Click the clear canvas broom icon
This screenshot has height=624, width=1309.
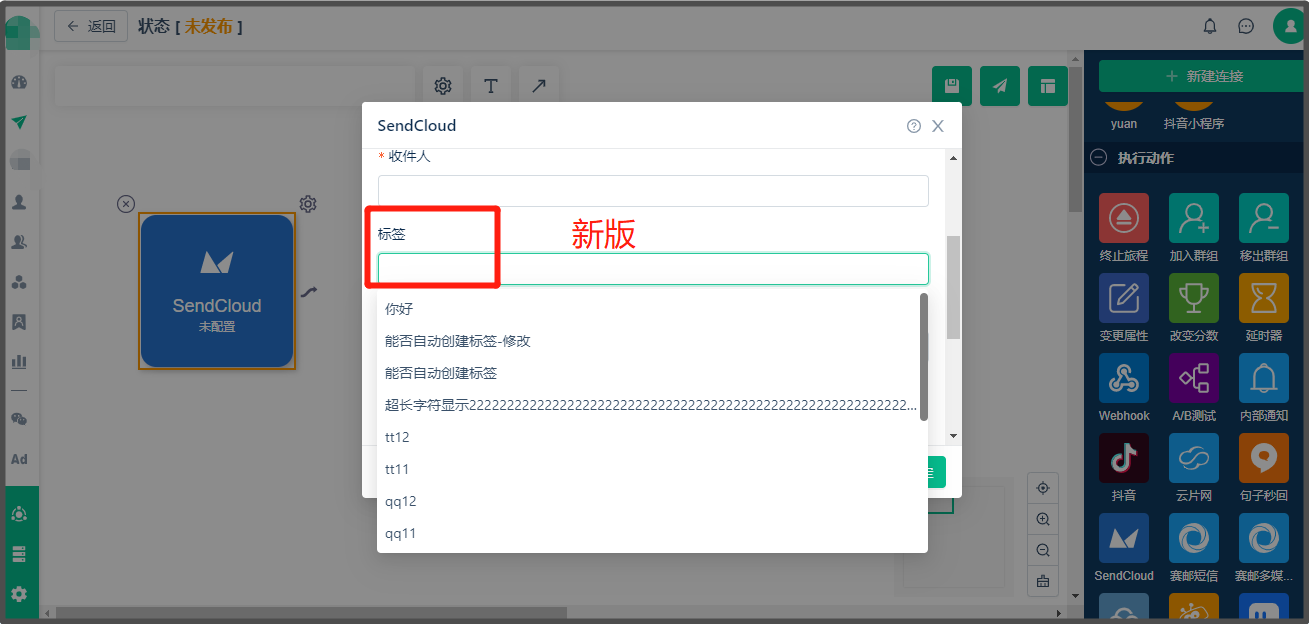click(1043, 581)
